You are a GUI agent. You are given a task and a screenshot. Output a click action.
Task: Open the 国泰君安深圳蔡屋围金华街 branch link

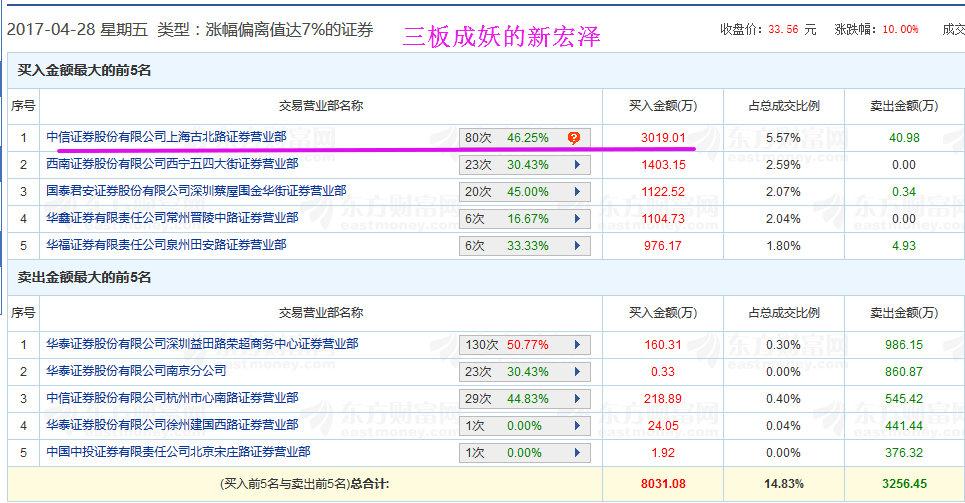click(196, 191)
